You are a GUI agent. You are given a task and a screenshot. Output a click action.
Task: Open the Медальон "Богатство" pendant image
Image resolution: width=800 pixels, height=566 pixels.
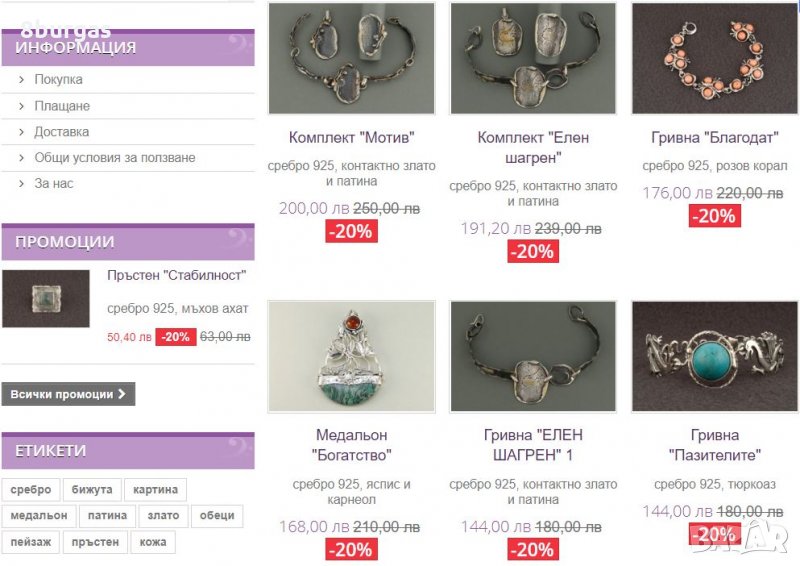pyautogui.click(x=352, y=356)
